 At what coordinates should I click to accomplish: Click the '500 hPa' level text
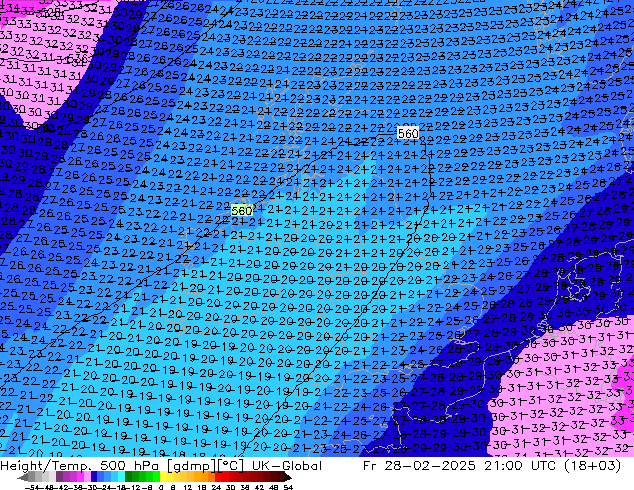[x=131, y=466]
